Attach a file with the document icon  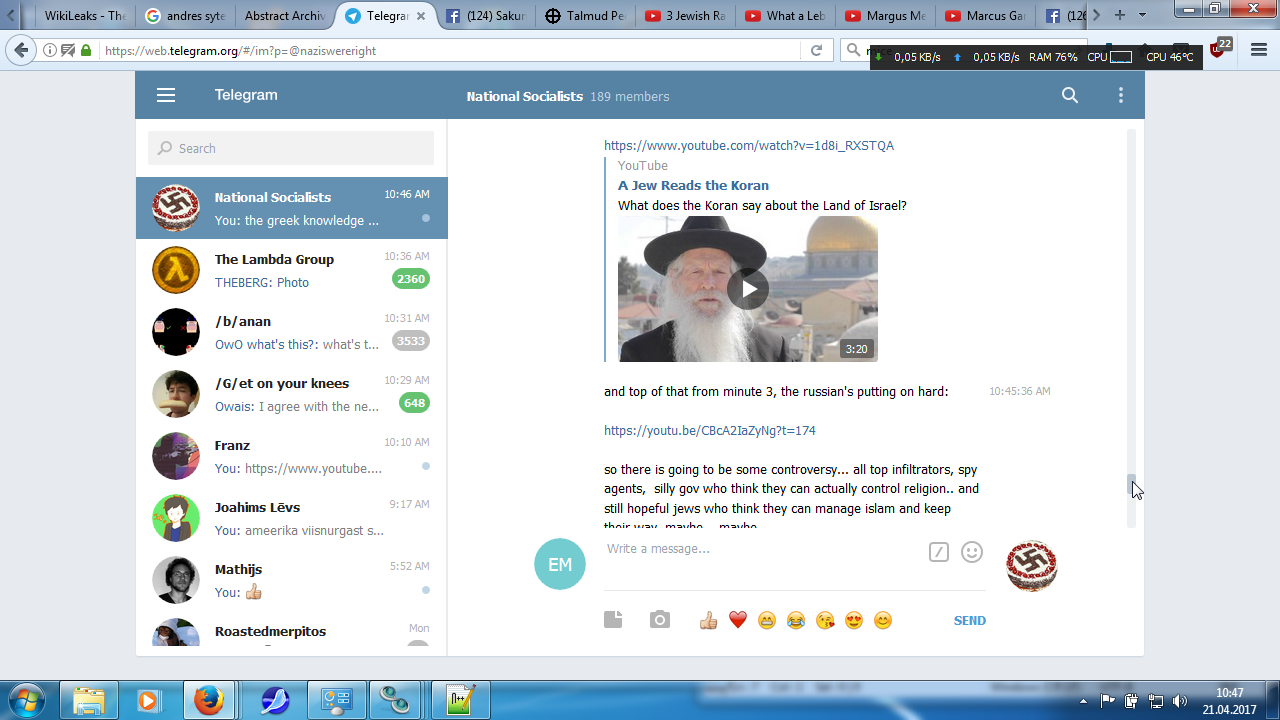(x=613, y=620)
